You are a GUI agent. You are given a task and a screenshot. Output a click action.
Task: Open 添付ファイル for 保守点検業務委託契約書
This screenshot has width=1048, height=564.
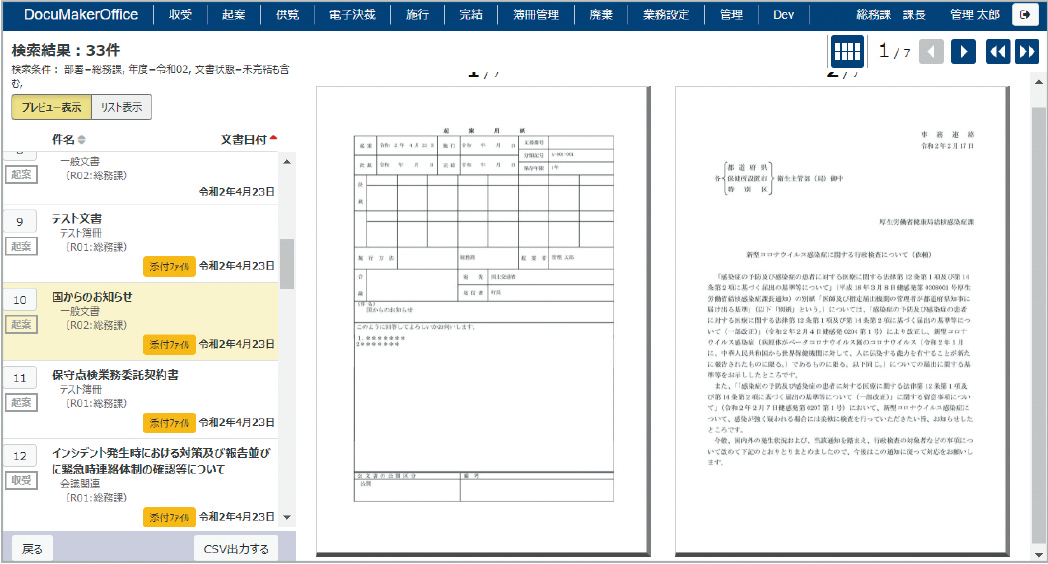169,422
